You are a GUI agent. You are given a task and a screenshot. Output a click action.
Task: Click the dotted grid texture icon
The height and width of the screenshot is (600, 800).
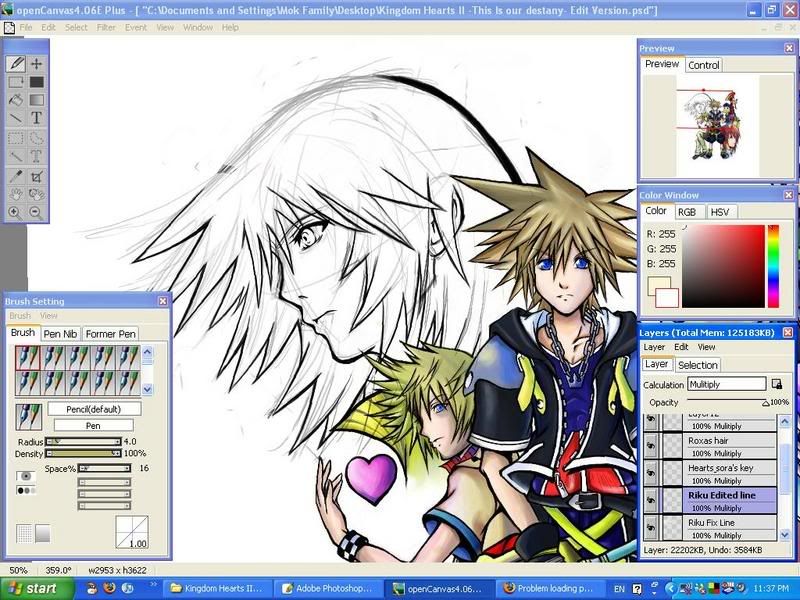point(24,533)
